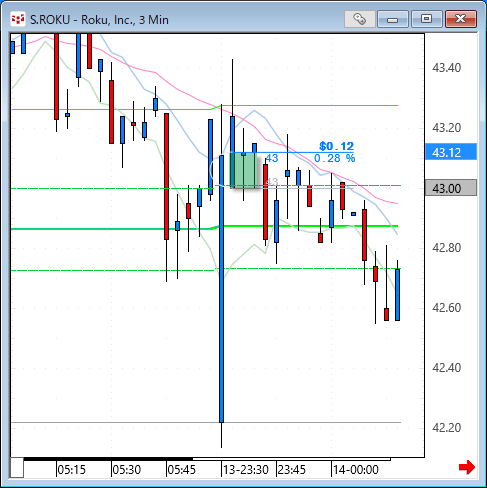Minimize the S.ROKU chart window

click(393, 19)
